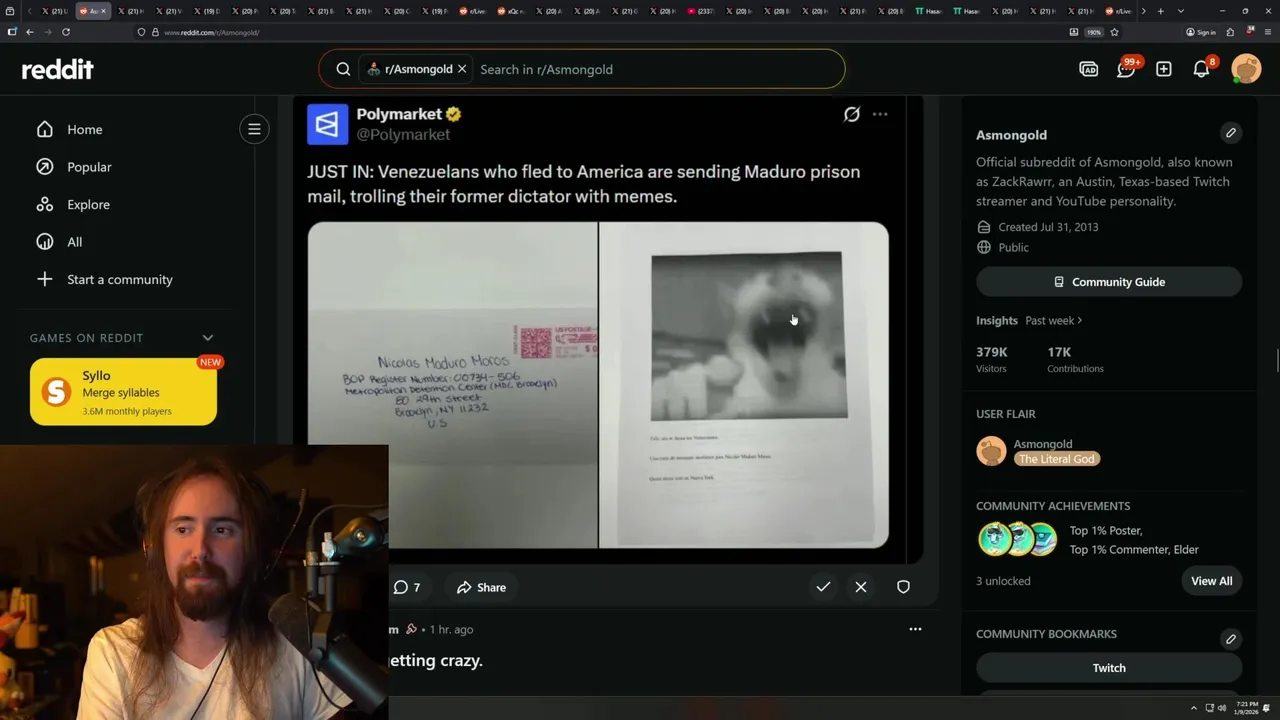Go to Home in sidebar
1280x720 pixels.
(x=85, y=129)
